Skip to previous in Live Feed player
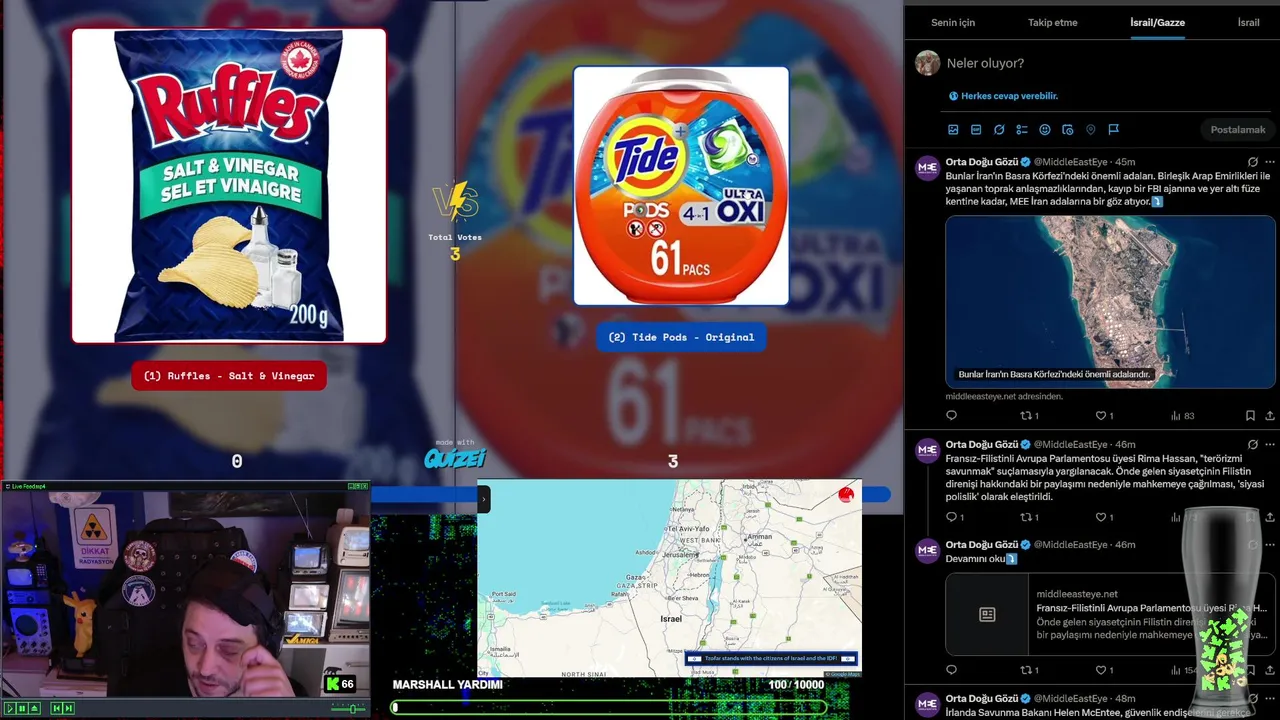The width and height of the screenshot is (1280, 720). pos(57,709)
